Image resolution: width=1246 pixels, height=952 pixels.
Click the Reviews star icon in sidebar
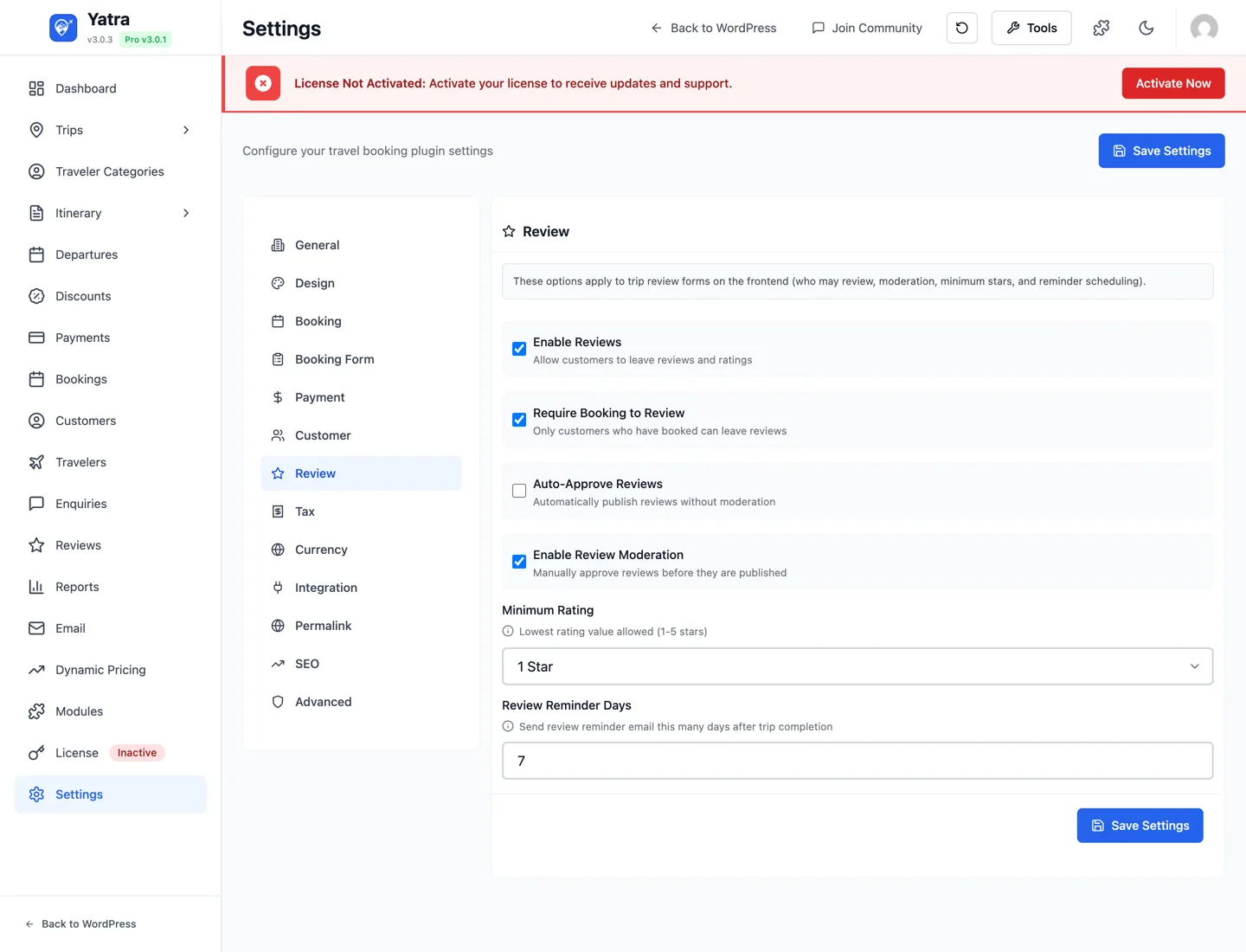(36, 545)
